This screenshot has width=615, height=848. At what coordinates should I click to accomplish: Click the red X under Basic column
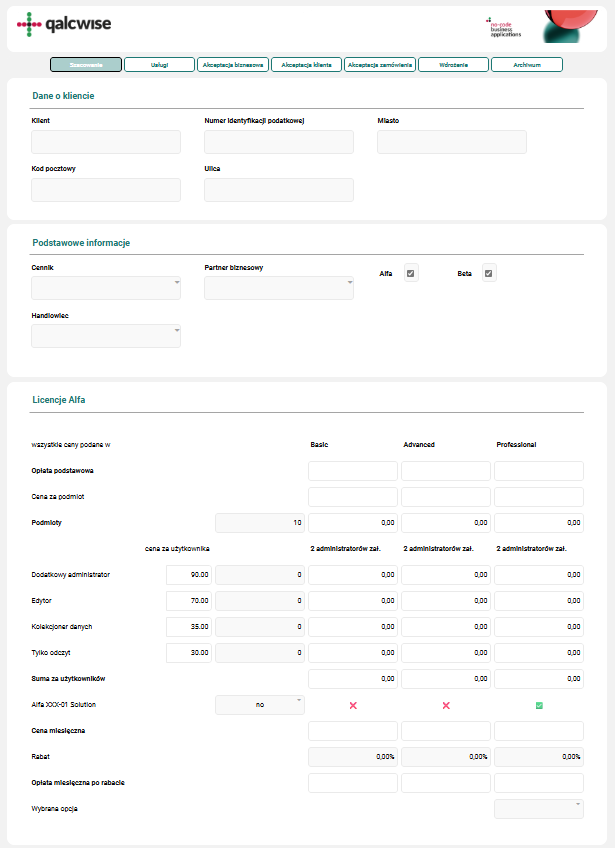[x=353, y=705]
